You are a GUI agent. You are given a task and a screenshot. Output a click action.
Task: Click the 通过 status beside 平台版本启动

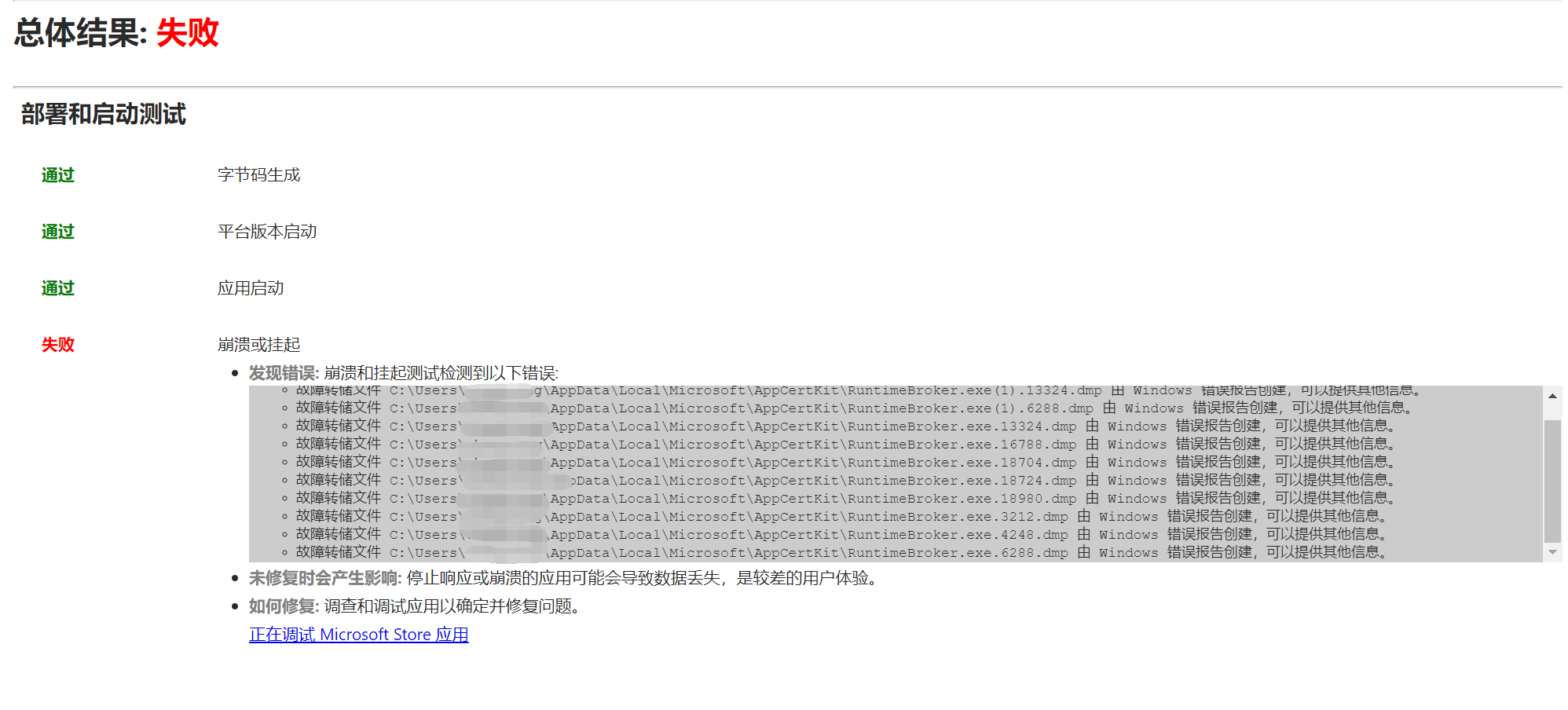(57, 232)
